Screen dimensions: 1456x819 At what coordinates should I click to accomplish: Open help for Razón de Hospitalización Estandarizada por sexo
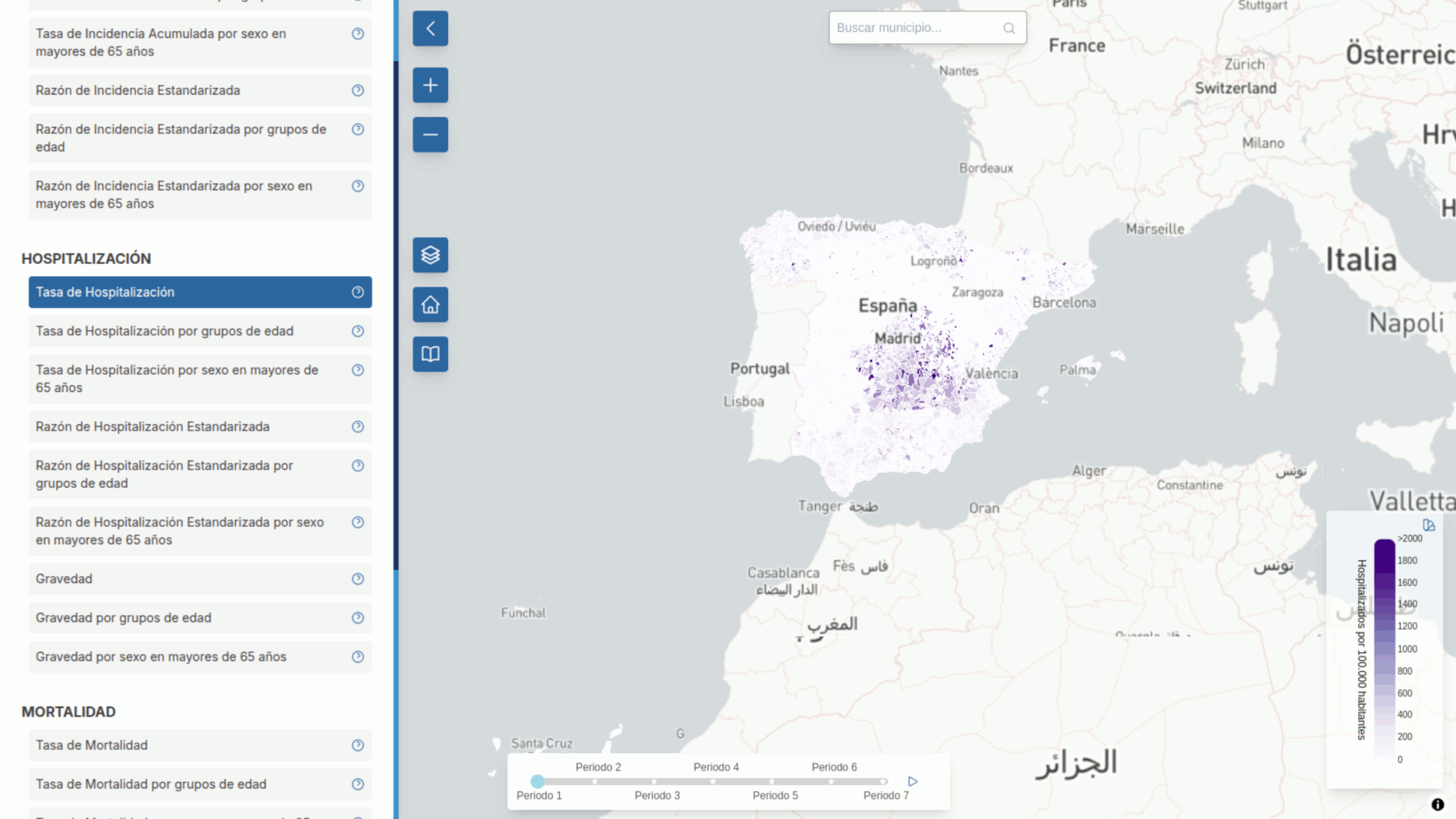[x=358, y=522]
